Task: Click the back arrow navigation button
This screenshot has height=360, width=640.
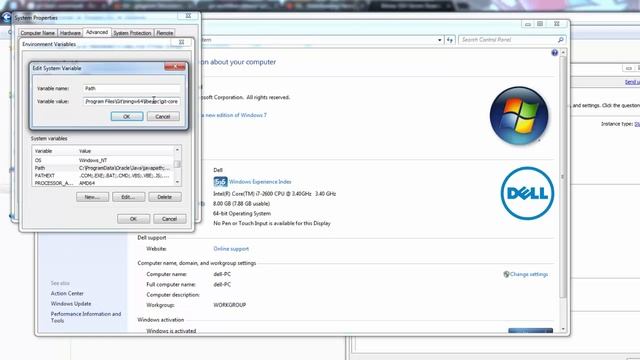Action: [x=7, y=17]
